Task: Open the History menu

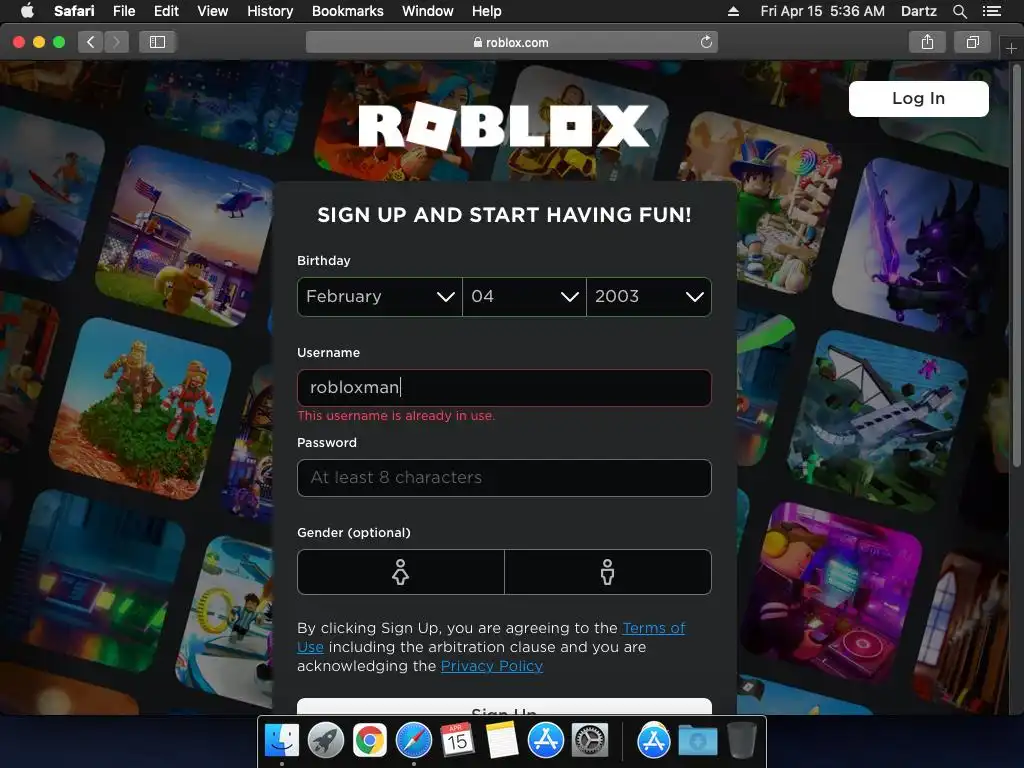Action: tap(270, 11)
